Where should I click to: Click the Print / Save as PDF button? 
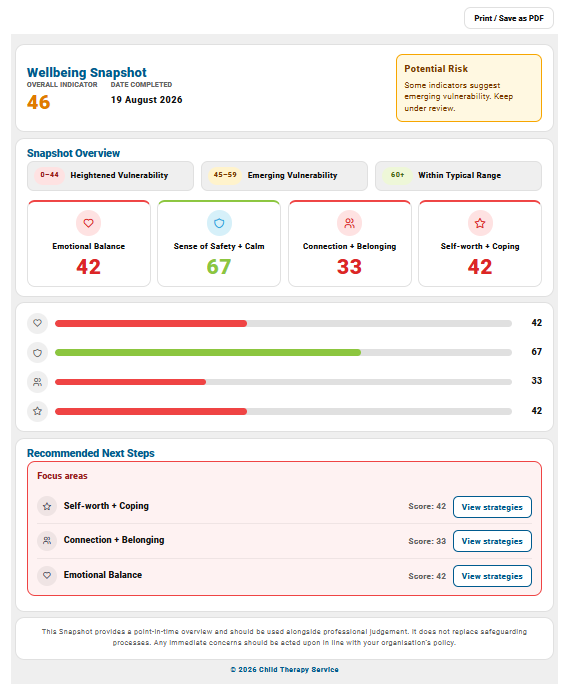(509, 18)
